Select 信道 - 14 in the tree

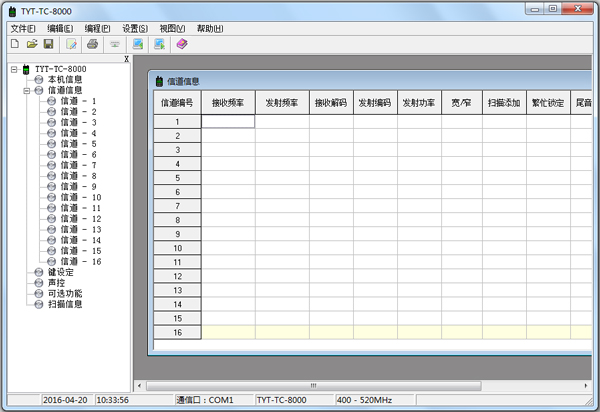81,240
